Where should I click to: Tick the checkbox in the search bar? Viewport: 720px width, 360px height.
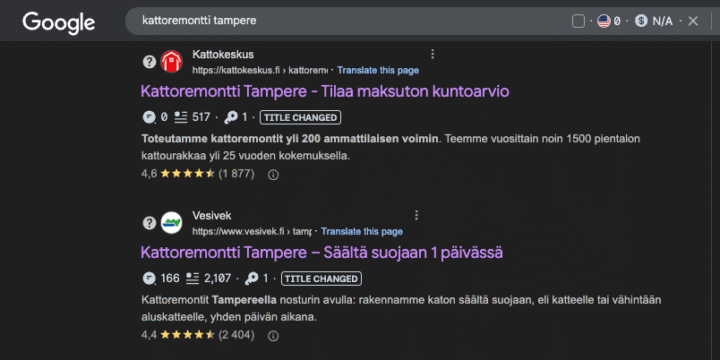tap(578, 21)
